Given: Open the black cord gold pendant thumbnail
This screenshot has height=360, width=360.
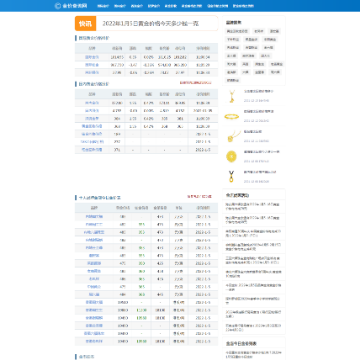Looking at the screenshot, I should [232, 177].
